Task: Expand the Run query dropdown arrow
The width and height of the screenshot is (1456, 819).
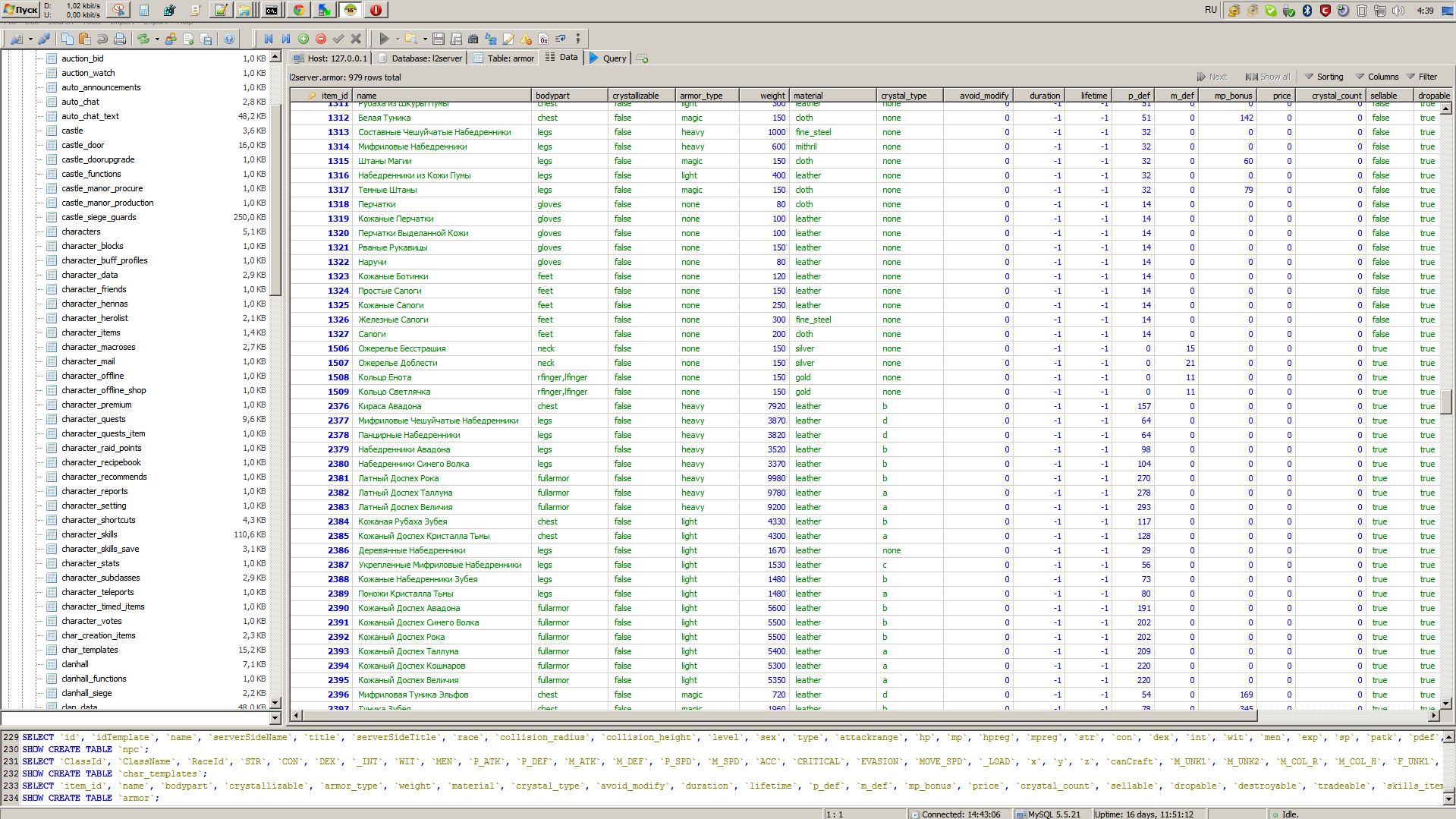Action: (398, 39)
